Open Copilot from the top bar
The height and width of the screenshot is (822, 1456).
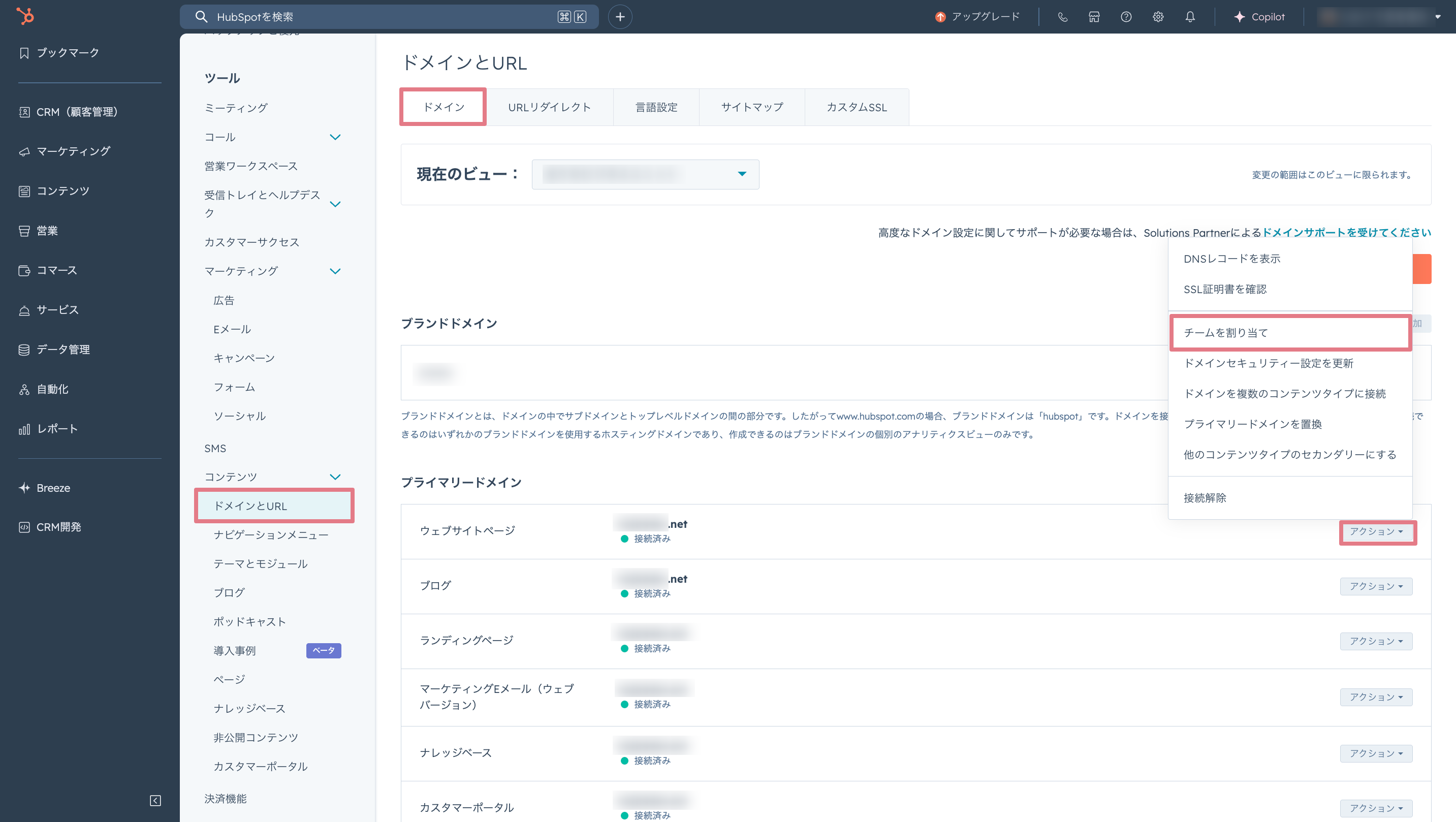[1259, 17]
